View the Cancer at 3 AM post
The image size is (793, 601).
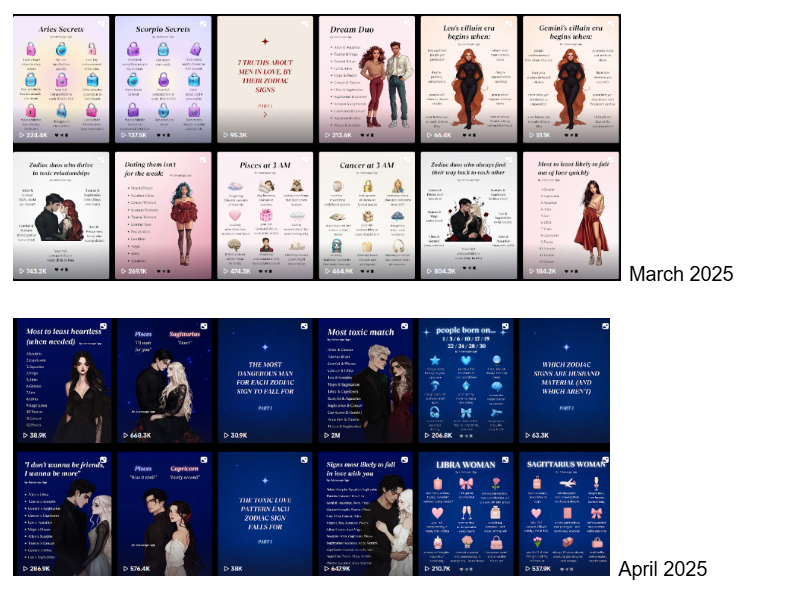365,215
